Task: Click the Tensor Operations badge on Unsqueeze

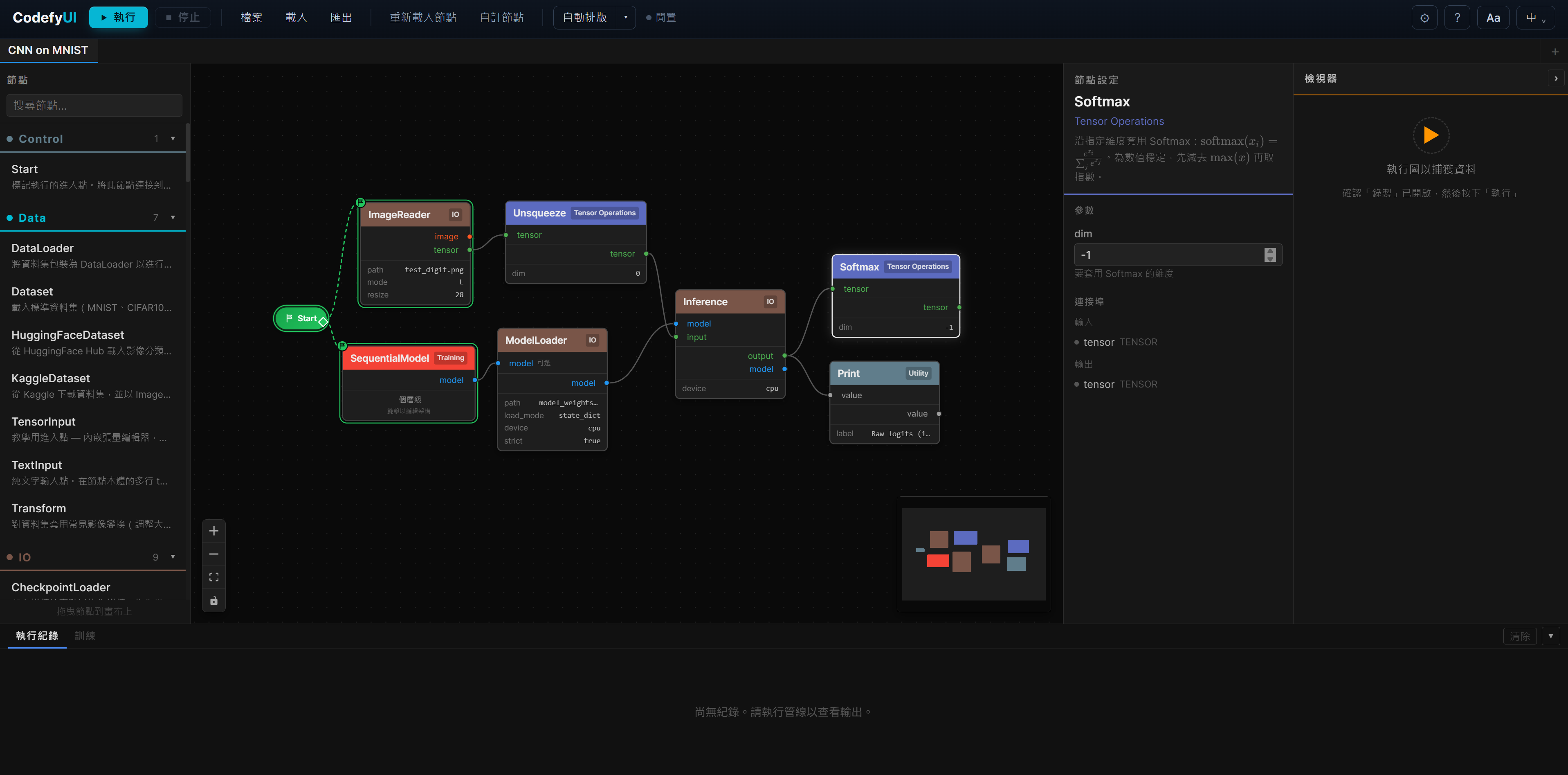Action: (x=604, y=213)
